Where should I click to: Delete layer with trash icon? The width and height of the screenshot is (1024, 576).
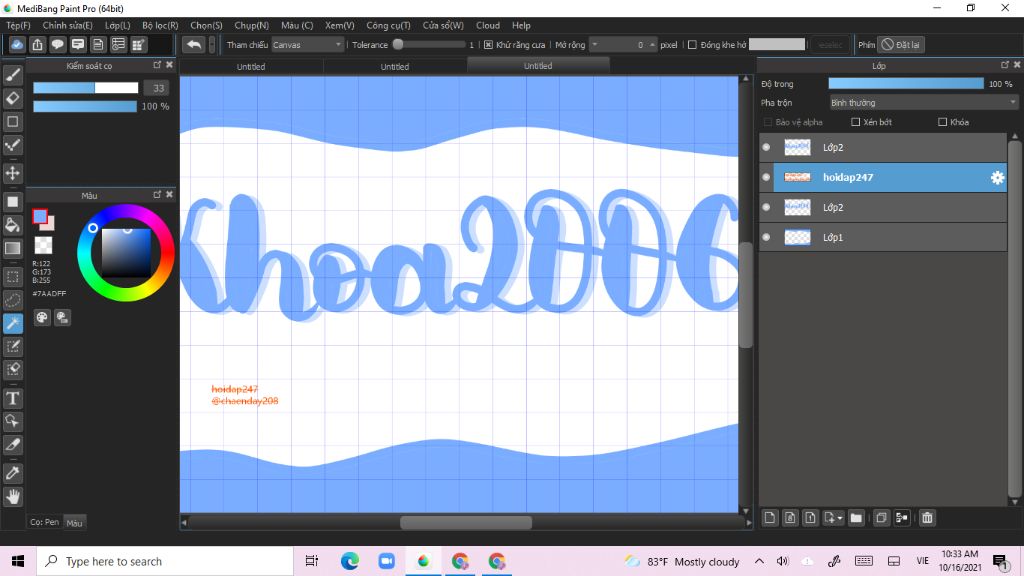[927, 518]
